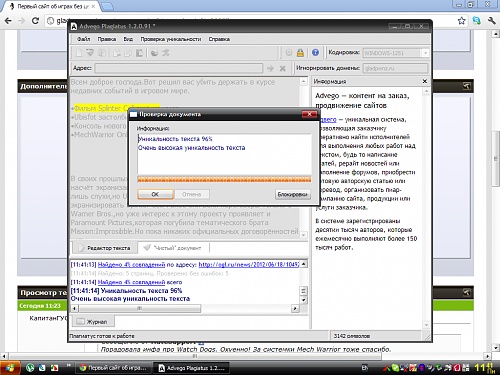
Task: Click the settings gear icon in toolbar
Action: pos(289,53)
